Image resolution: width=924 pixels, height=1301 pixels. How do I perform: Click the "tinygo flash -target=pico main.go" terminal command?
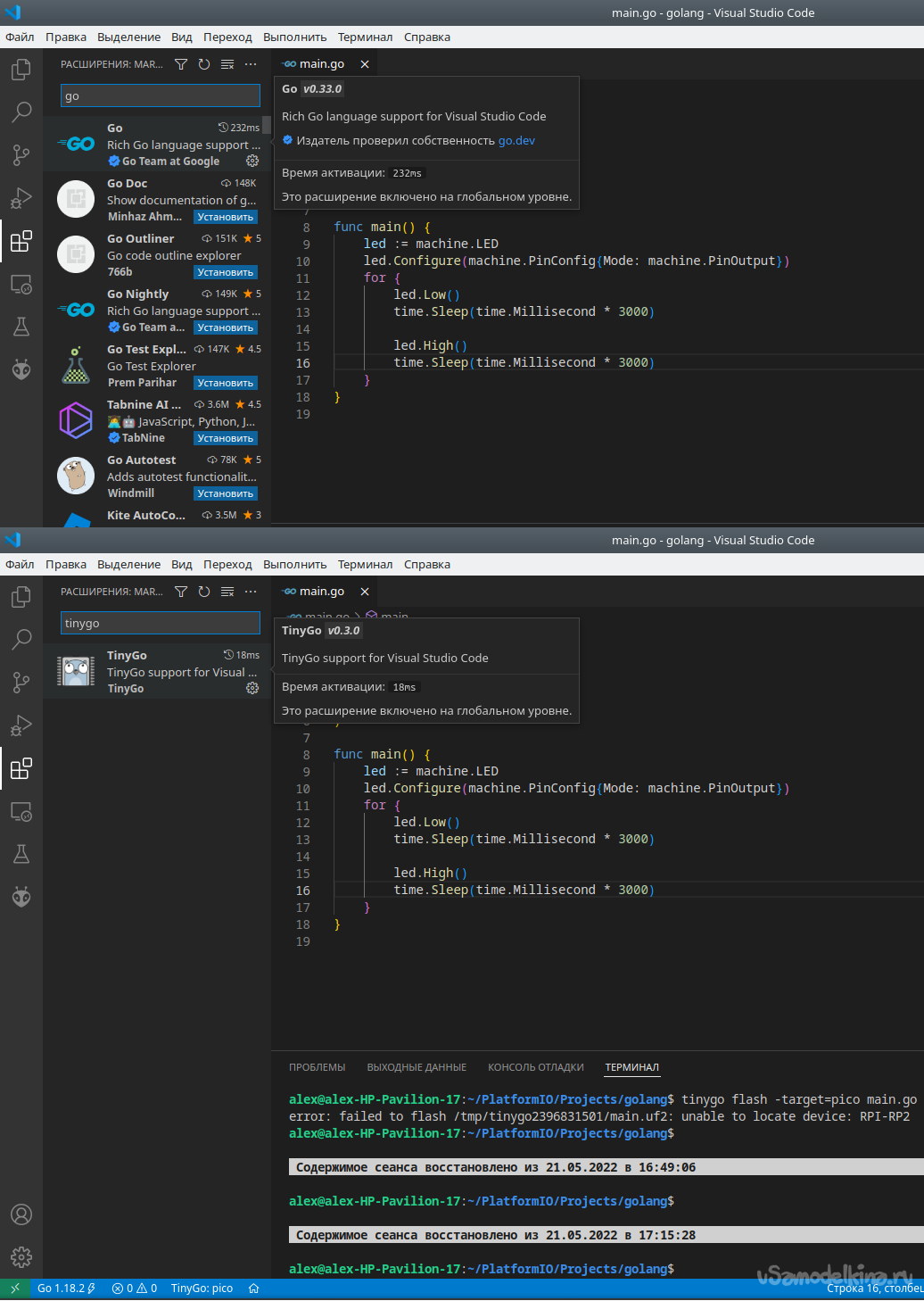coord(799,1099)
